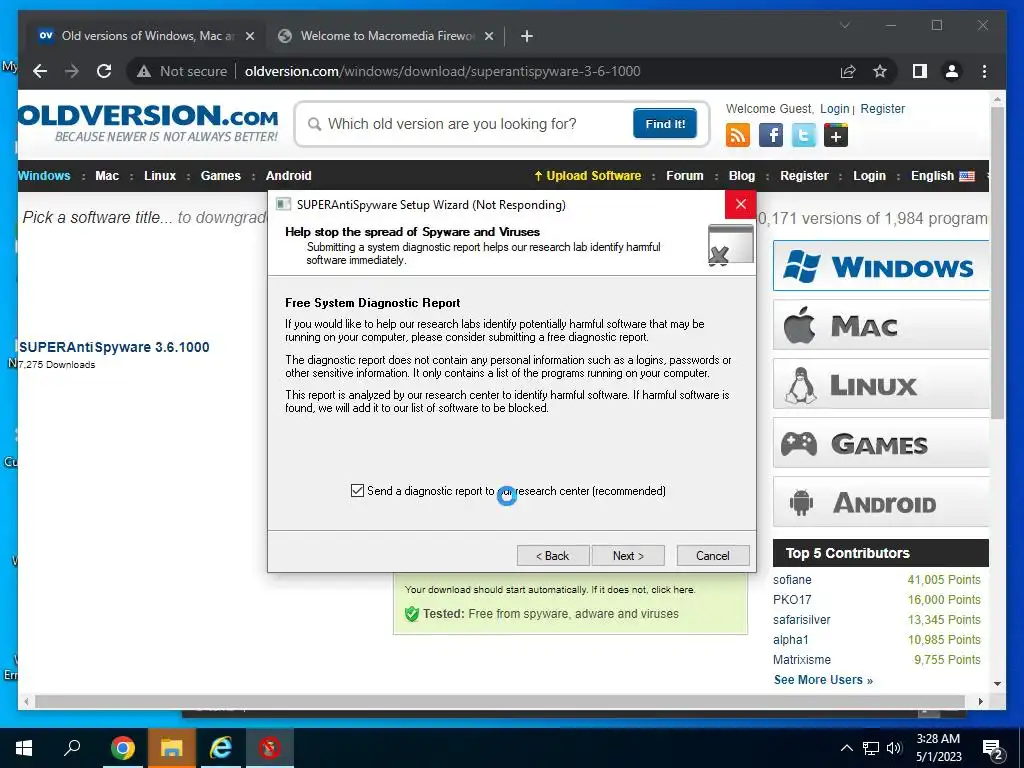
Task: Share this page icon in address bar
Action: point(848,71)
